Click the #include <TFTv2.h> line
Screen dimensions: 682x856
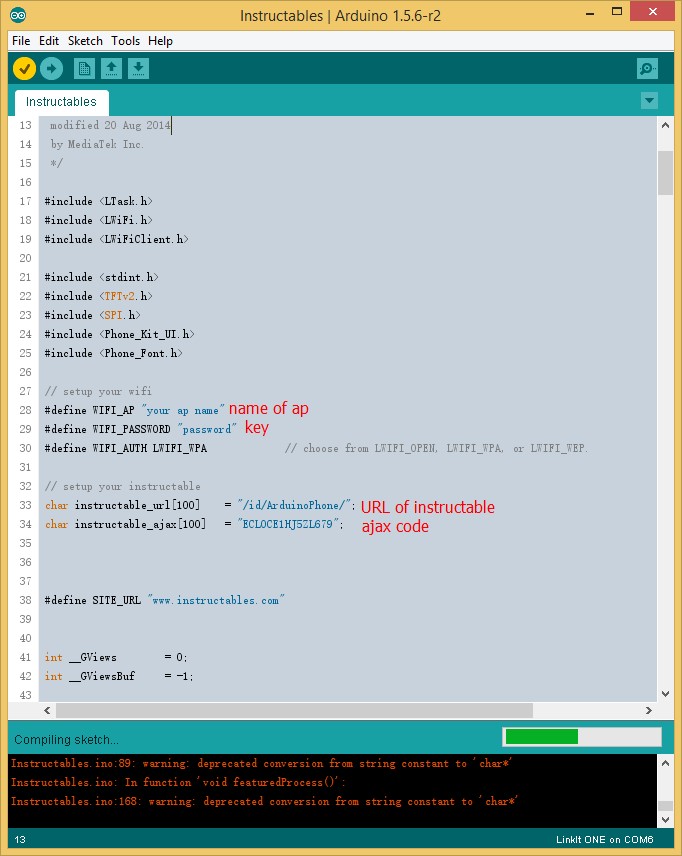point(98,296)
